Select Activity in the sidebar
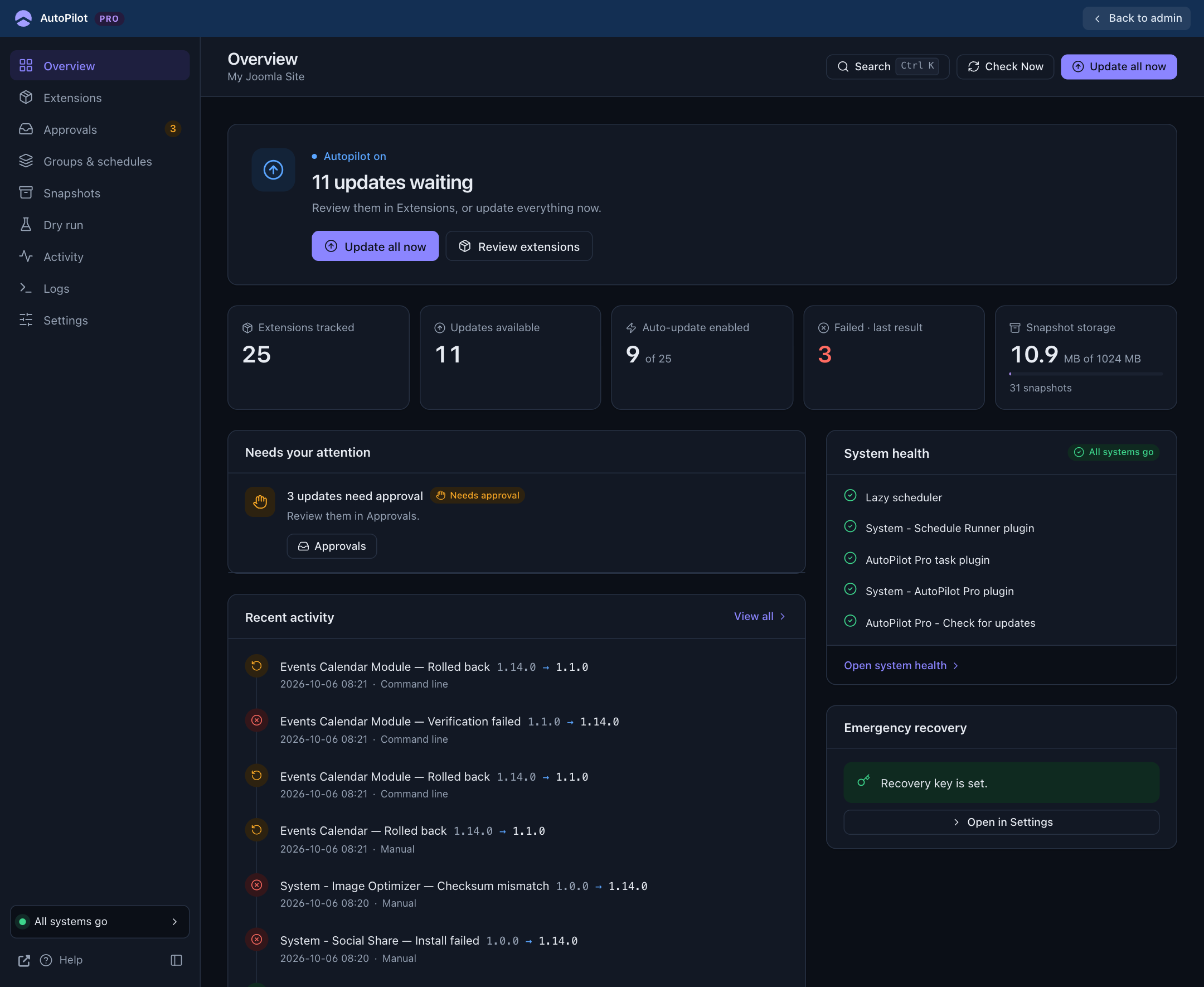This screenshot has width=1204, height=987. click(100, 257)
